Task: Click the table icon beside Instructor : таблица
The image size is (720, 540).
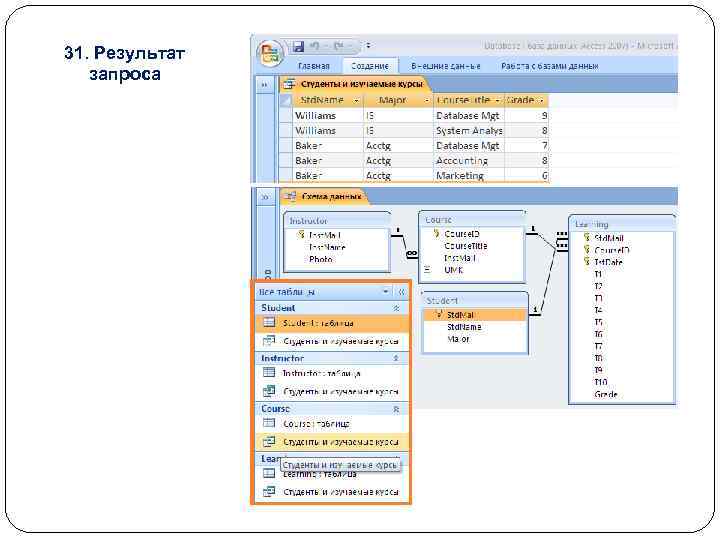Action: click(269, 373)
